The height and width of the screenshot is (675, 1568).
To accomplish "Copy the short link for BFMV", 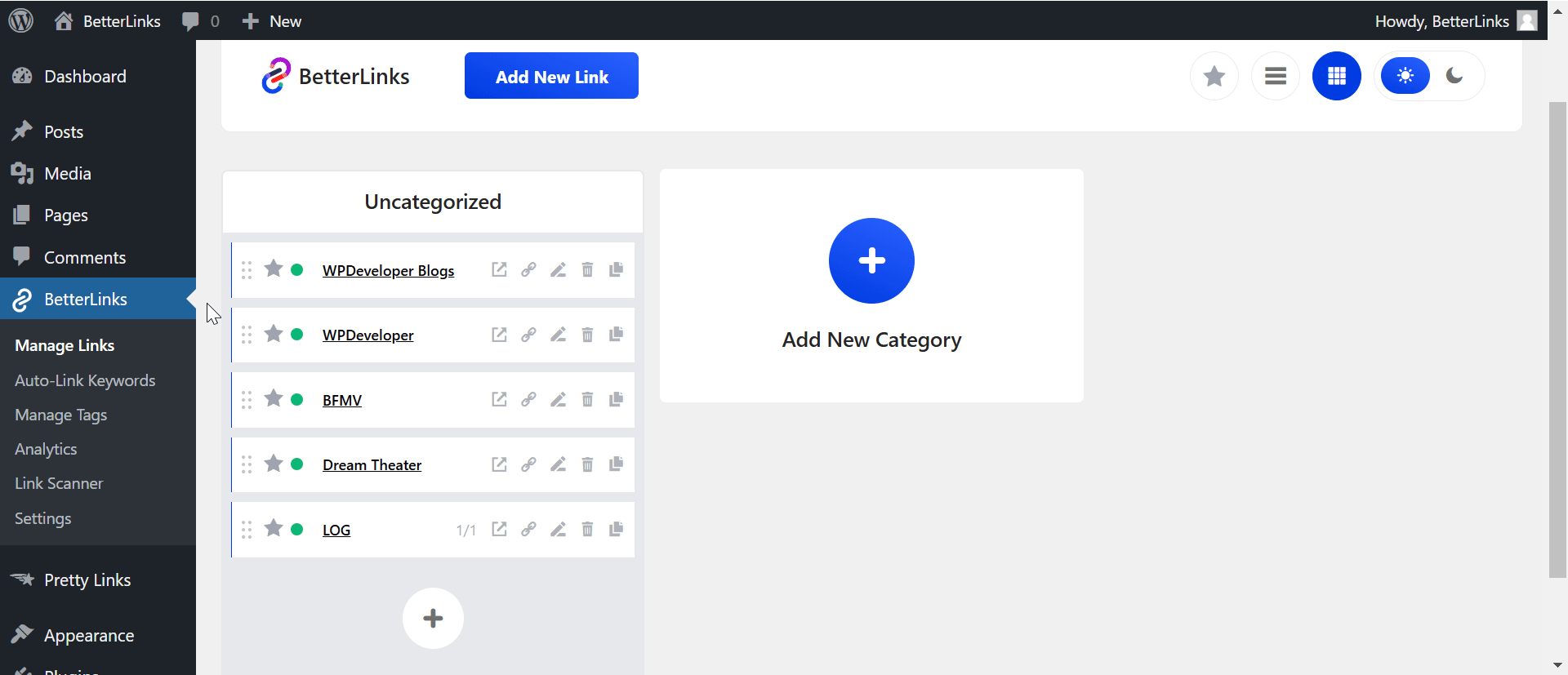I will click(x=529, y=399).
